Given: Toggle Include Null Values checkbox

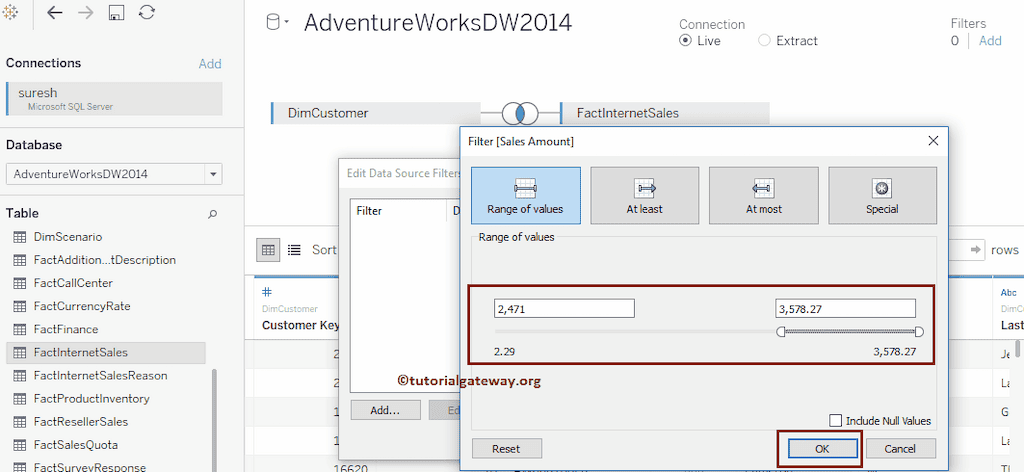Looking at the screenshot, I should point(835,420).
